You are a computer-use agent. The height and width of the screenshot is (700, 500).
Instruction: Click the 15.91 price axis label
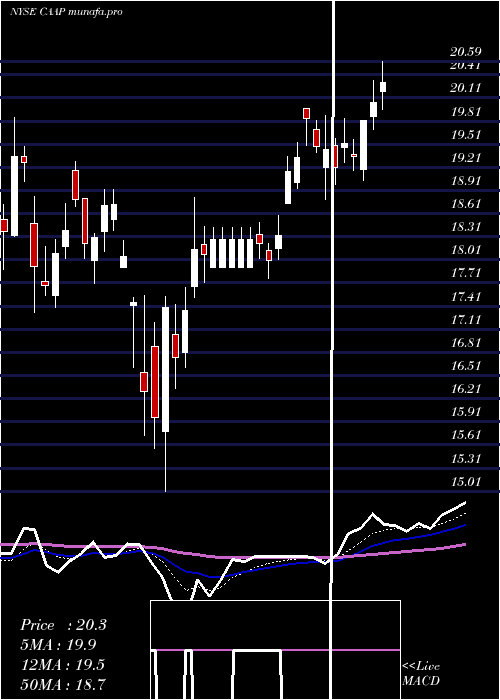click(x=466, y=412)
